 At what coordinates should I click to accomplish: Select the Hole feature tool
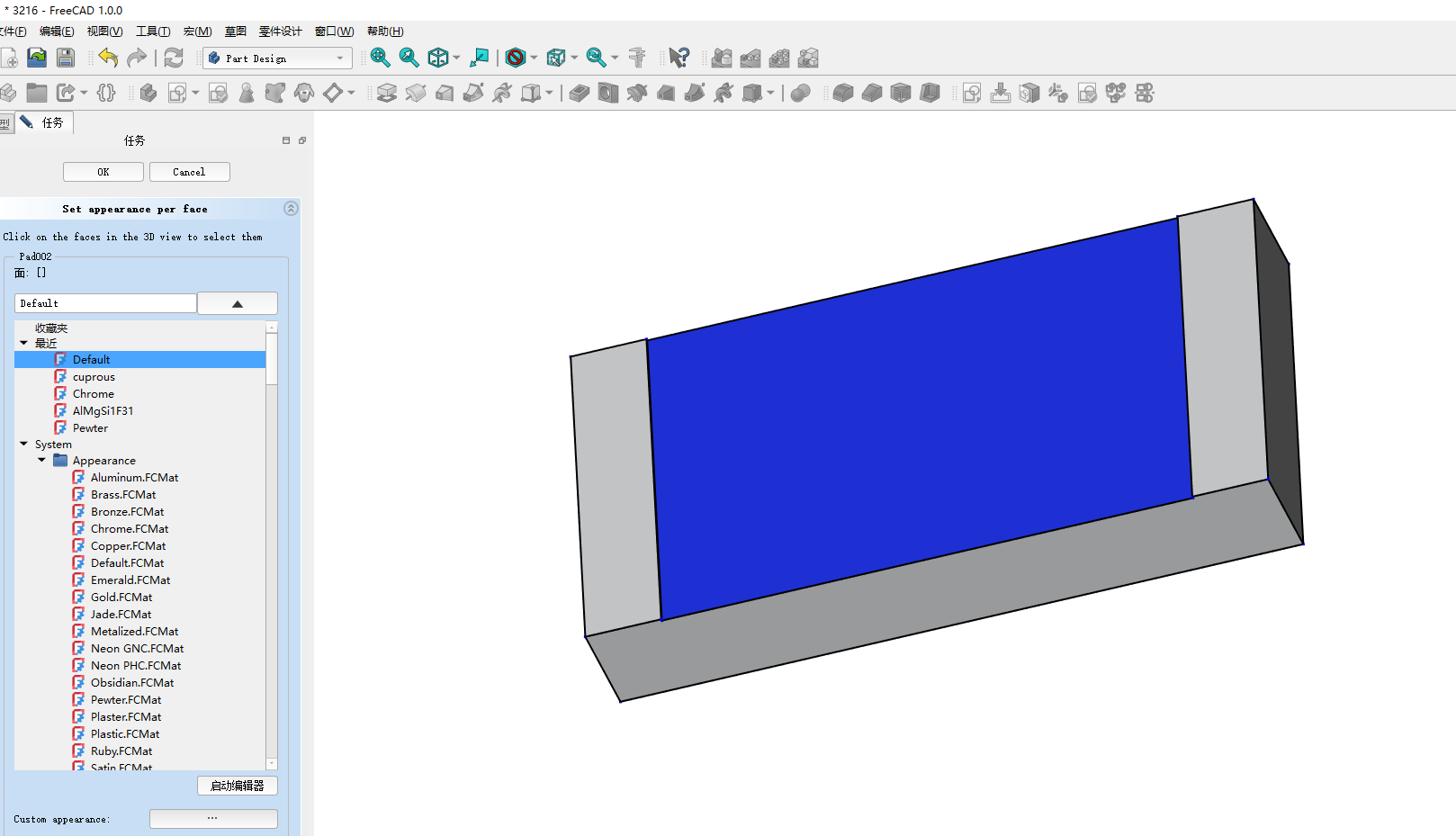[x=608, y=93]
